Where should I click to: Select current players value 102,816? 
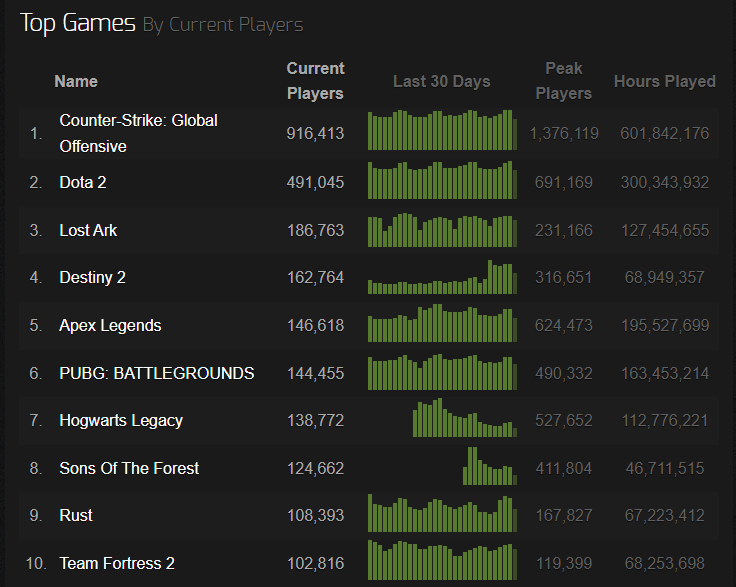pos(315,563)
